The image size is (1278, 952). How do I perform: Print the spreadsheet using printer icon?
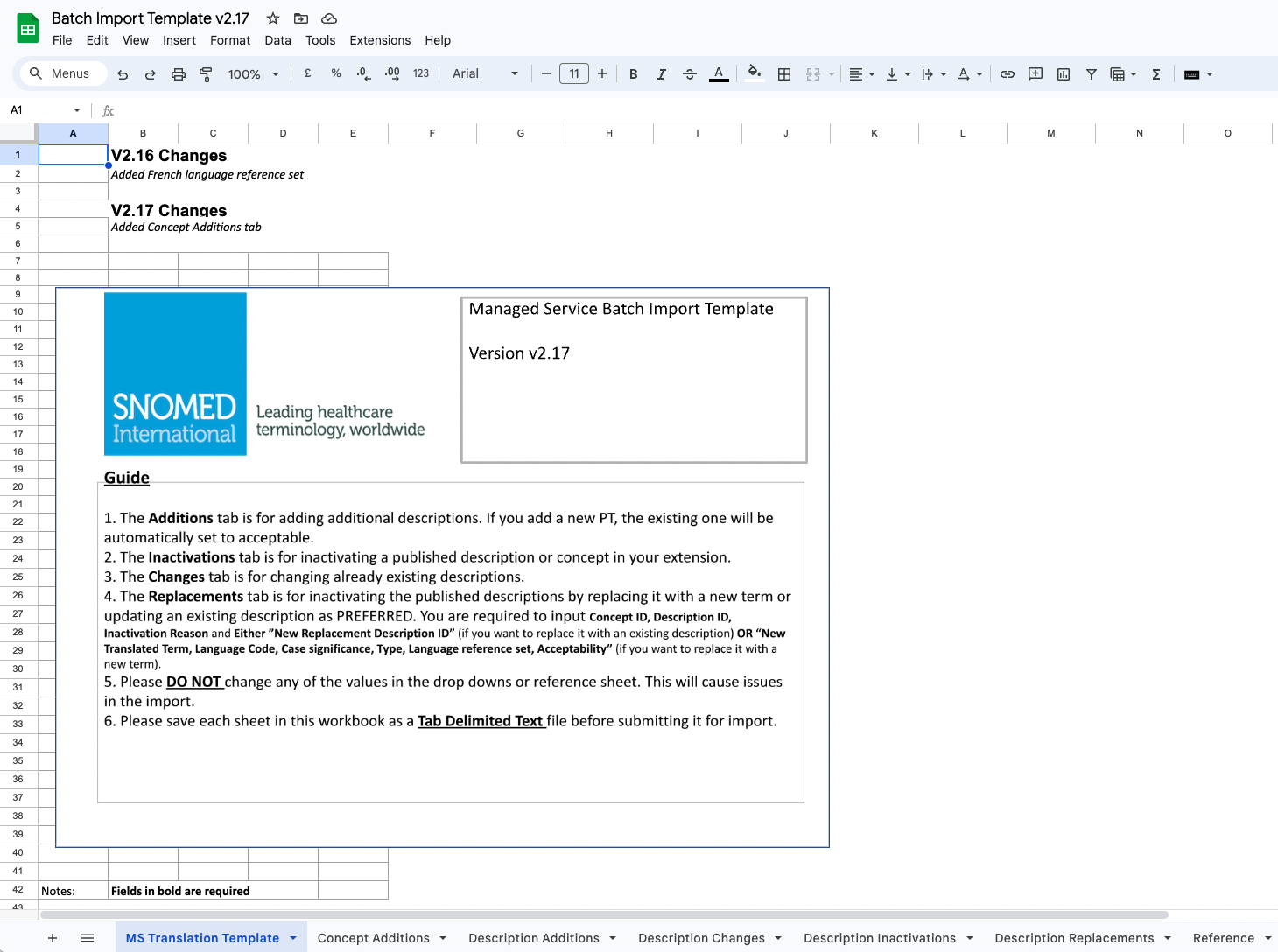179,74
